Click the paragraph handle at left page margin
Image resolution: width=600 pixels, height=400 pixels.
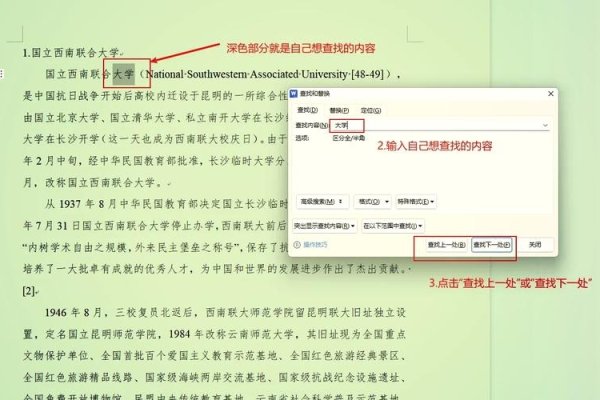[2, 74]
